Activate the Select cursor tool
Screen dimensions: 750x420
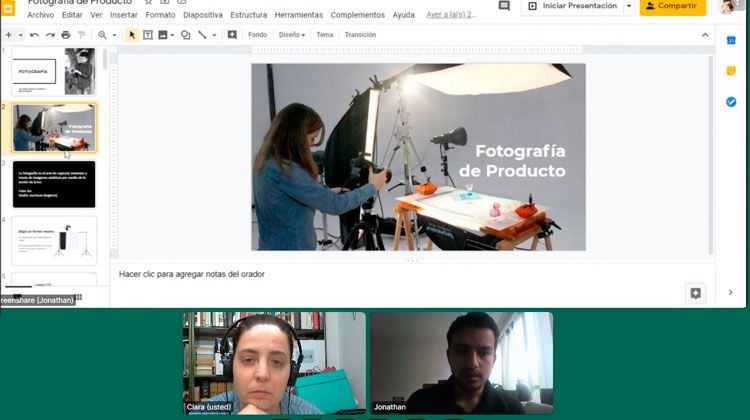click(x=133, y=35)
